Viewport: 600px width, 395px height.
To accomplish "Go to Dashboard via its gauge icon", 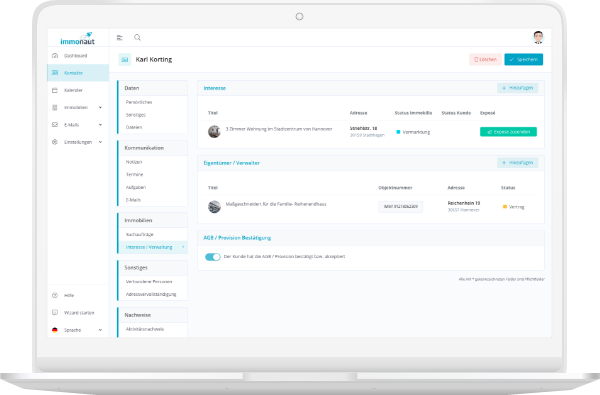I will coord(55,55).
